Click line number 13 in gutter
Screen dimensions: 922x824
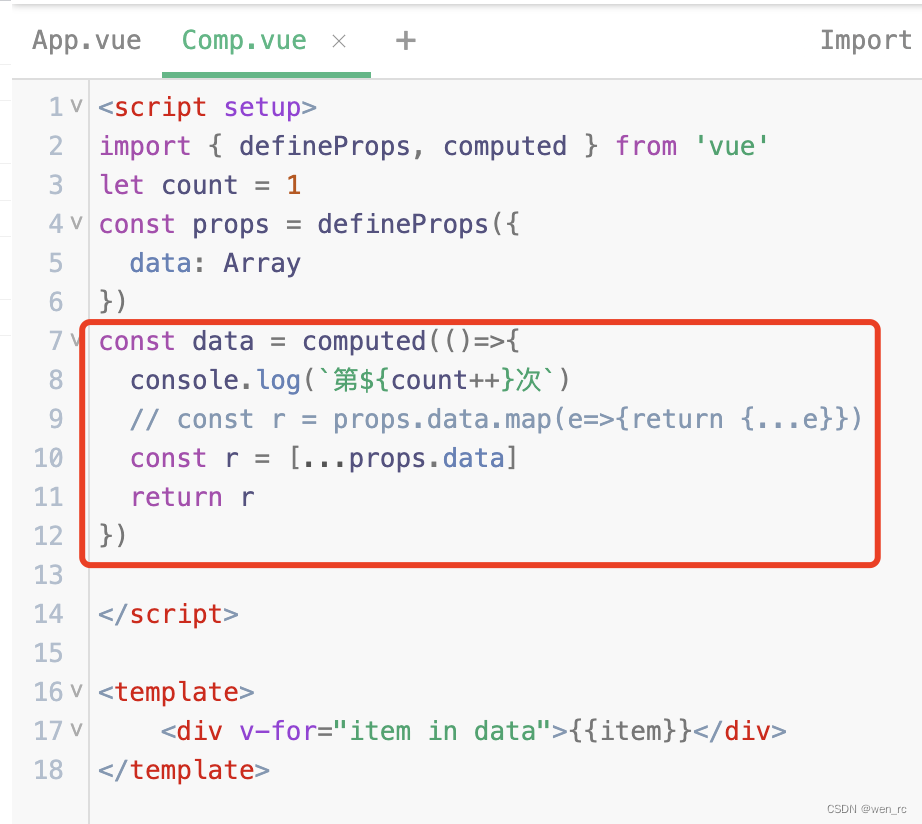pyautogui.click(x=48, y=575)
